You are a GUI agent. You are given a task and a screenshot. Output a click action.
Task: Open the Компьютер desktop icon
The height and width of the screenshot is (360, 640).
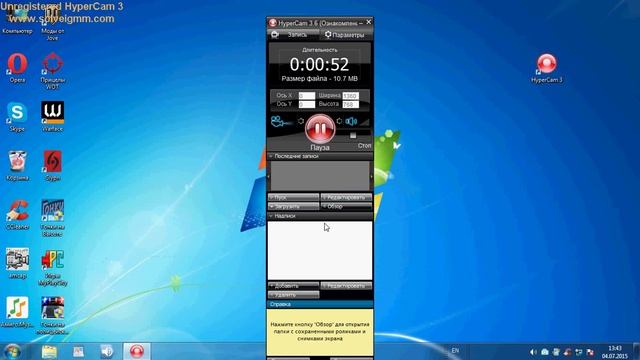pos(17,20)
